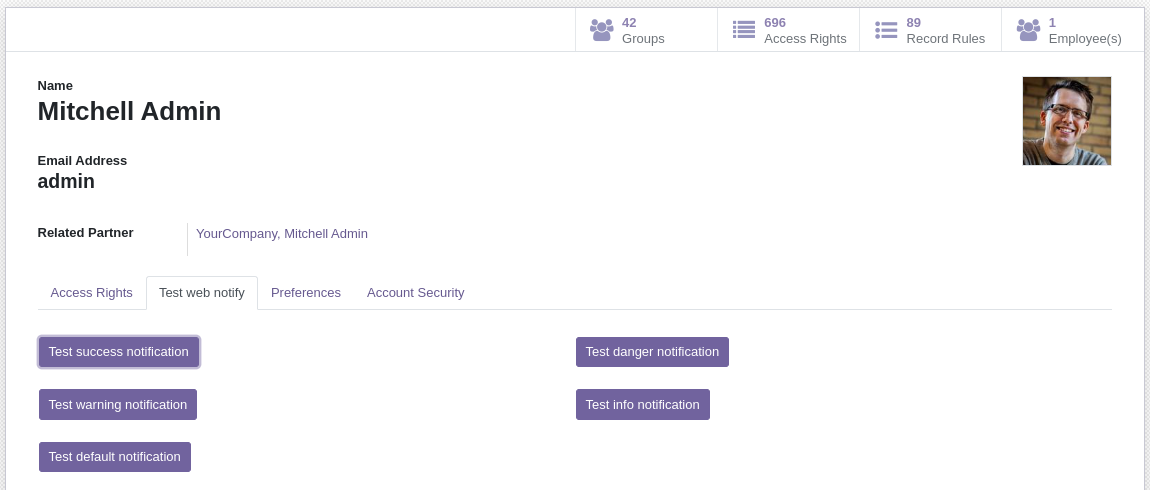Select the Test web notify tab

[x=202, y=293]
